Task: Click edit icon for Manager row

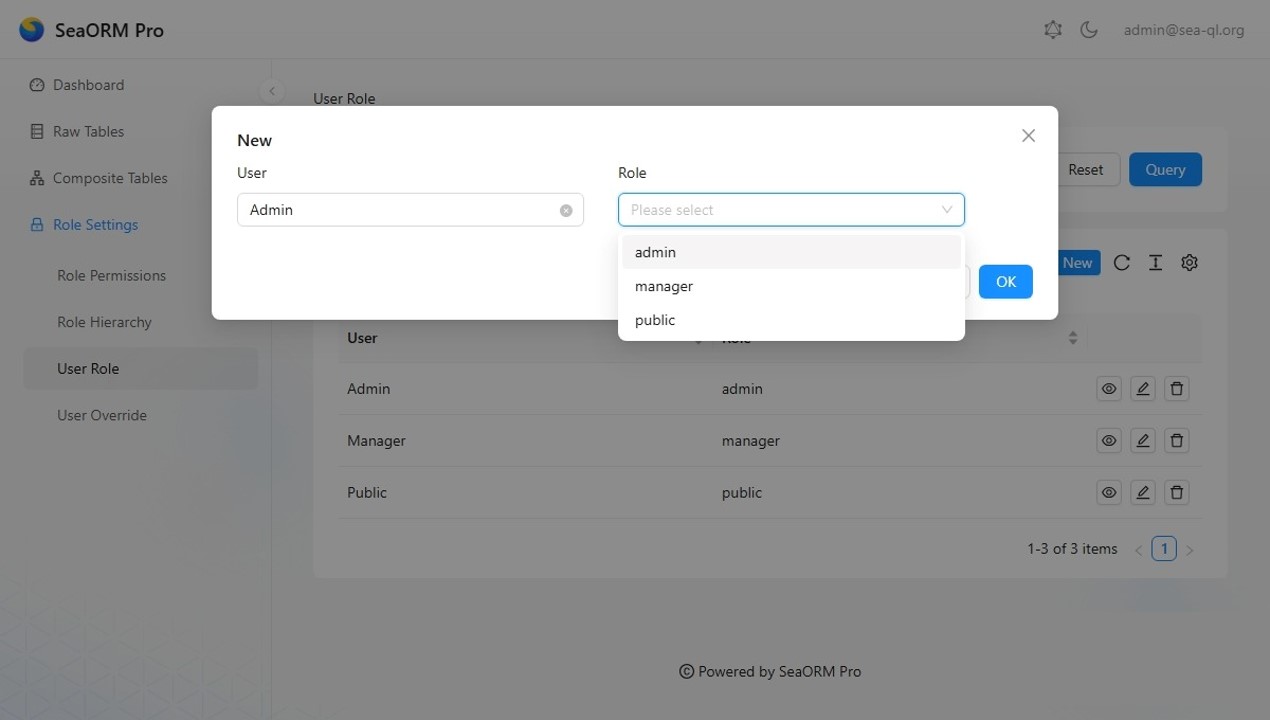Action: [x=1143, y=441]
